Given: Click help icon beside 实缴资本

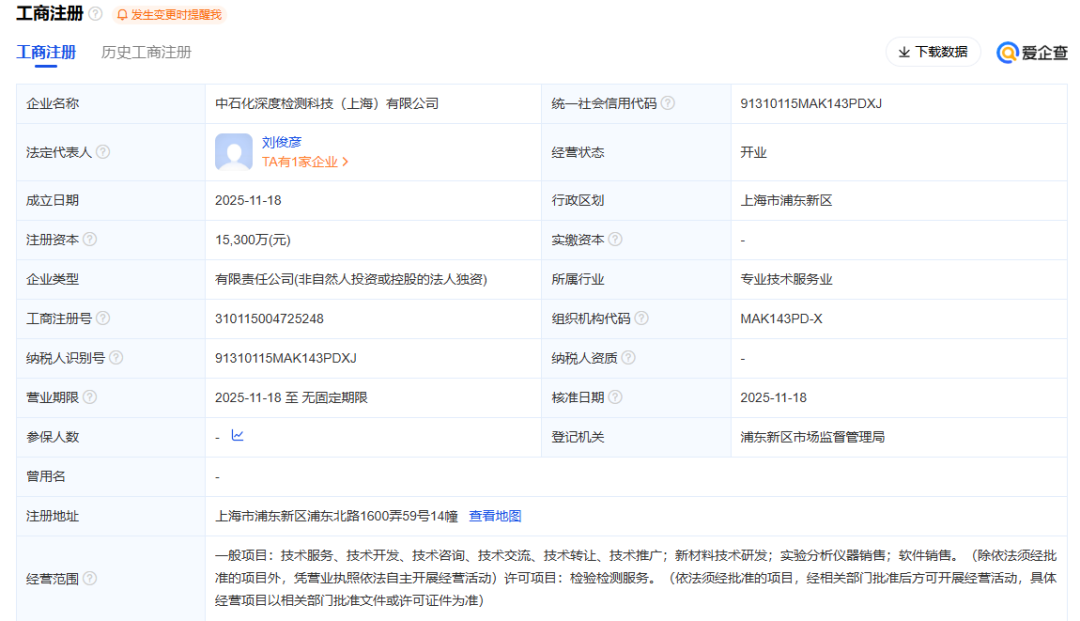Looking at the screenshot, I should click(615, 239).
